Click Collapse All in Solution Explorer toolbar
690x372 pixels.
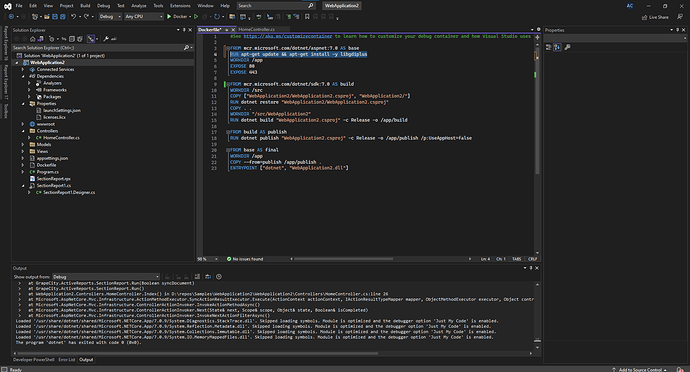click(72, 39)
